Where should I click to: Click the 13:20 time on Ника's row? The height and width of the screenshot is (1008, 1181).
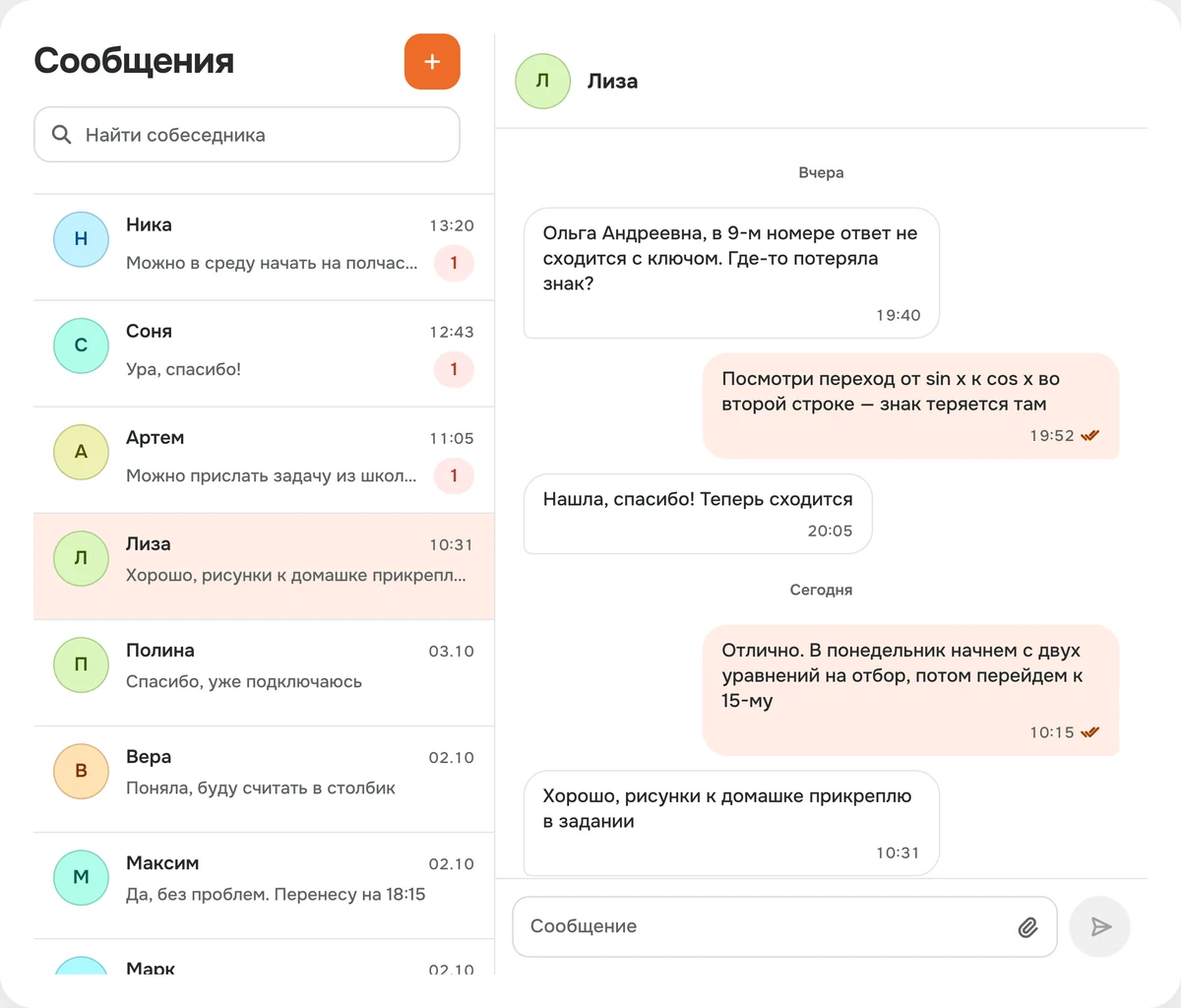[x=452, y=225]
